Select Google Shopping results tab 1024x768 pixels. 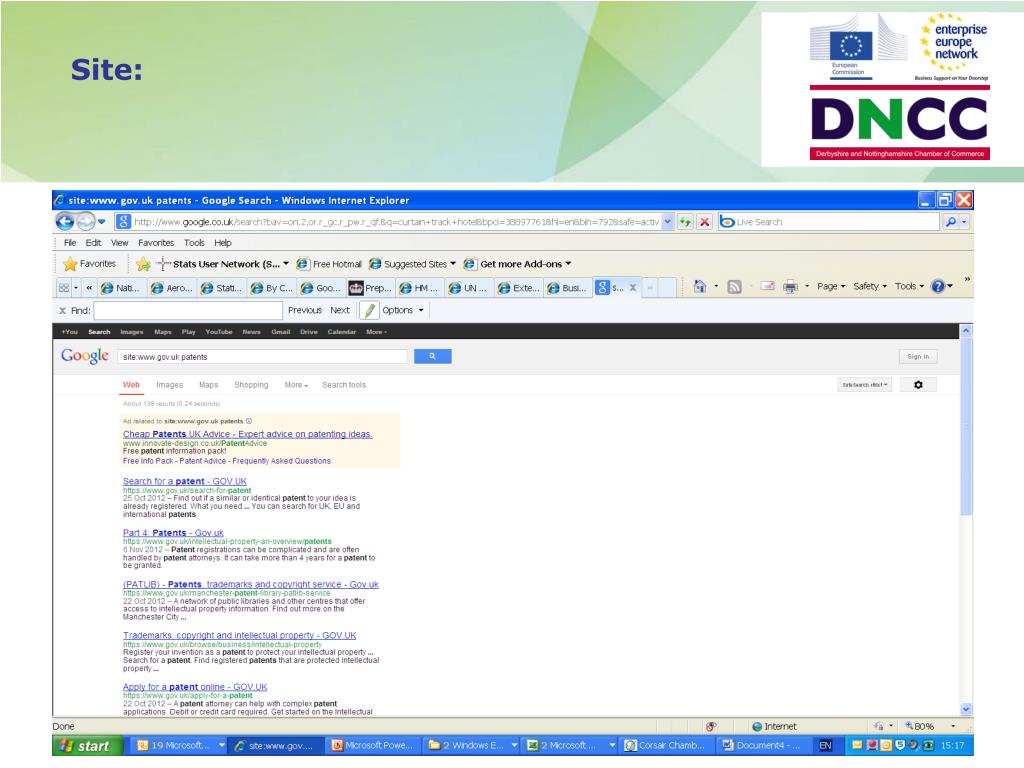pos(251,385)
